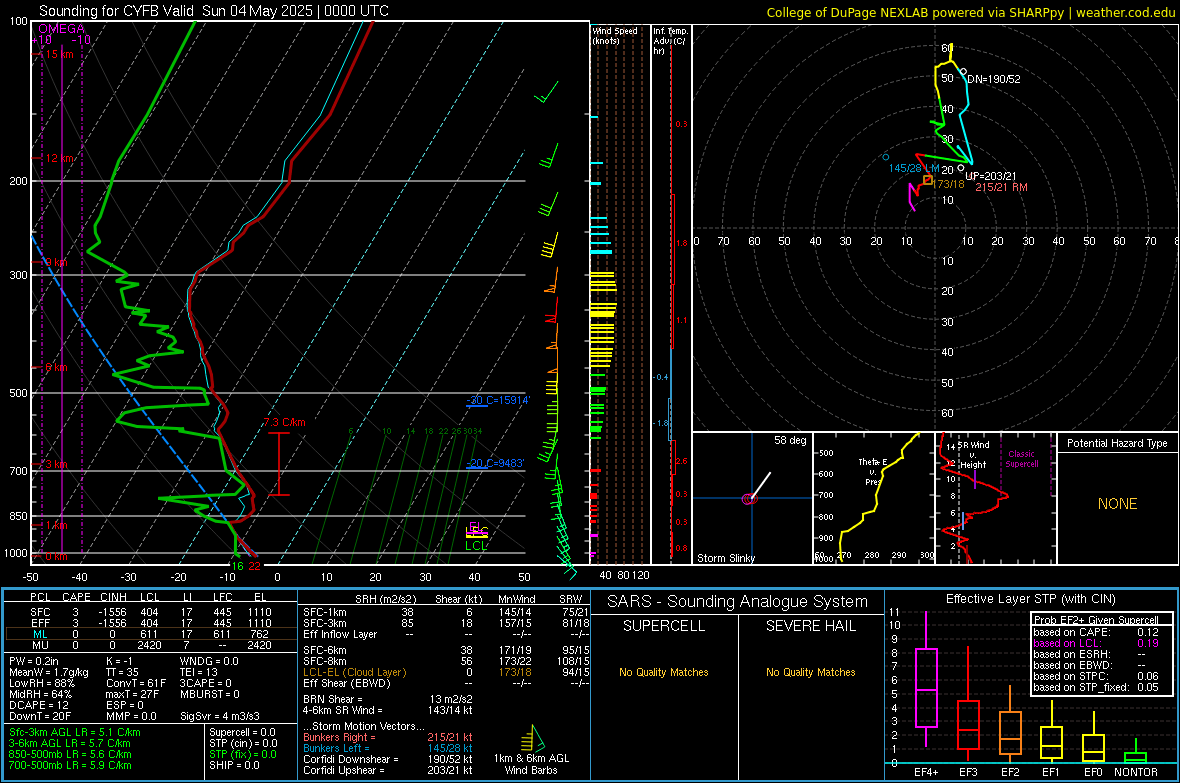Select the SFC parcel row
Image resolution: width=1180 pixels, height=783 pixels.
point(151,612)
